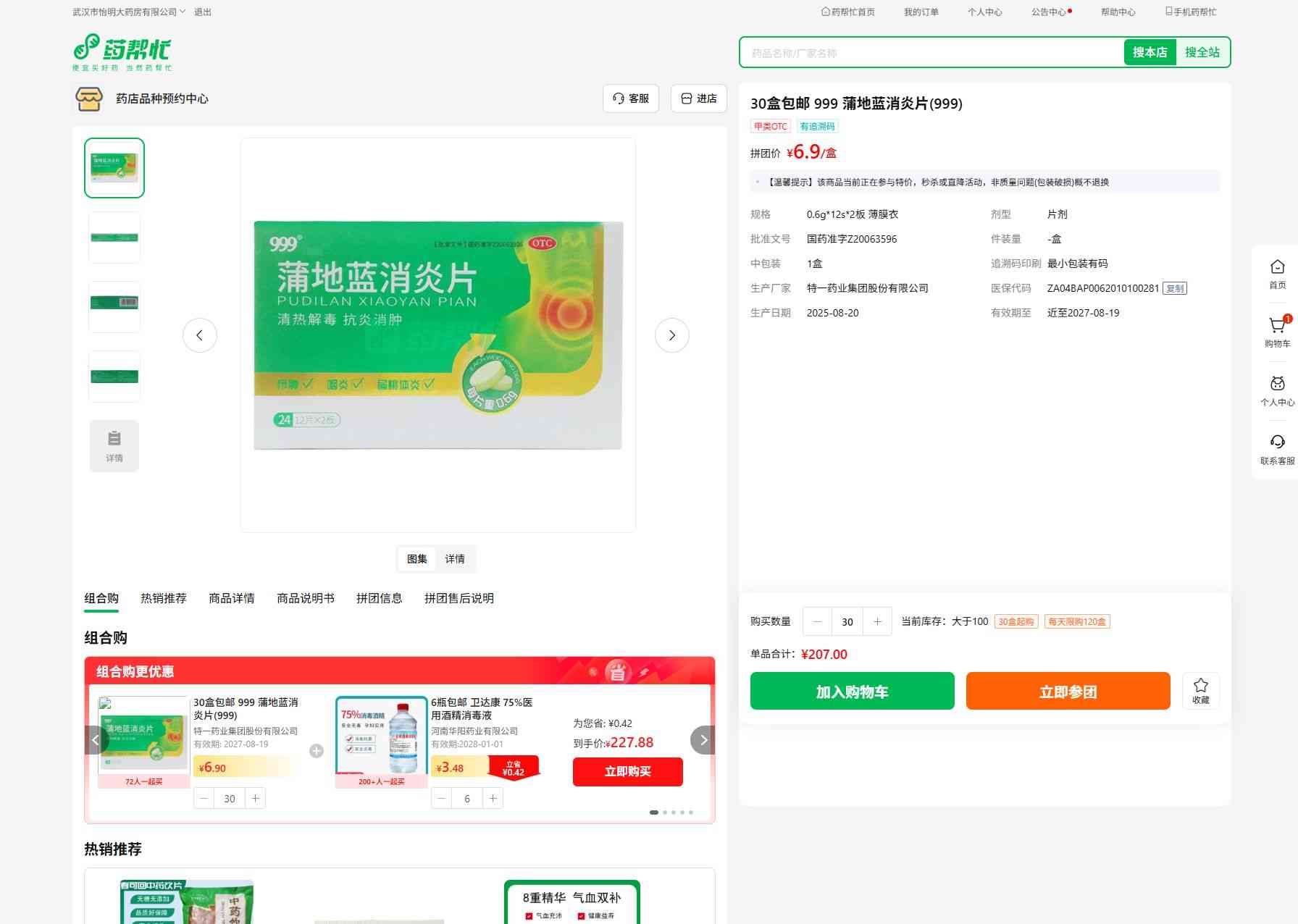Click the store icon beside 药店品种预约中心
Image resolution: width=1298 pixels, height=924 pixels.
pos(89,98)
